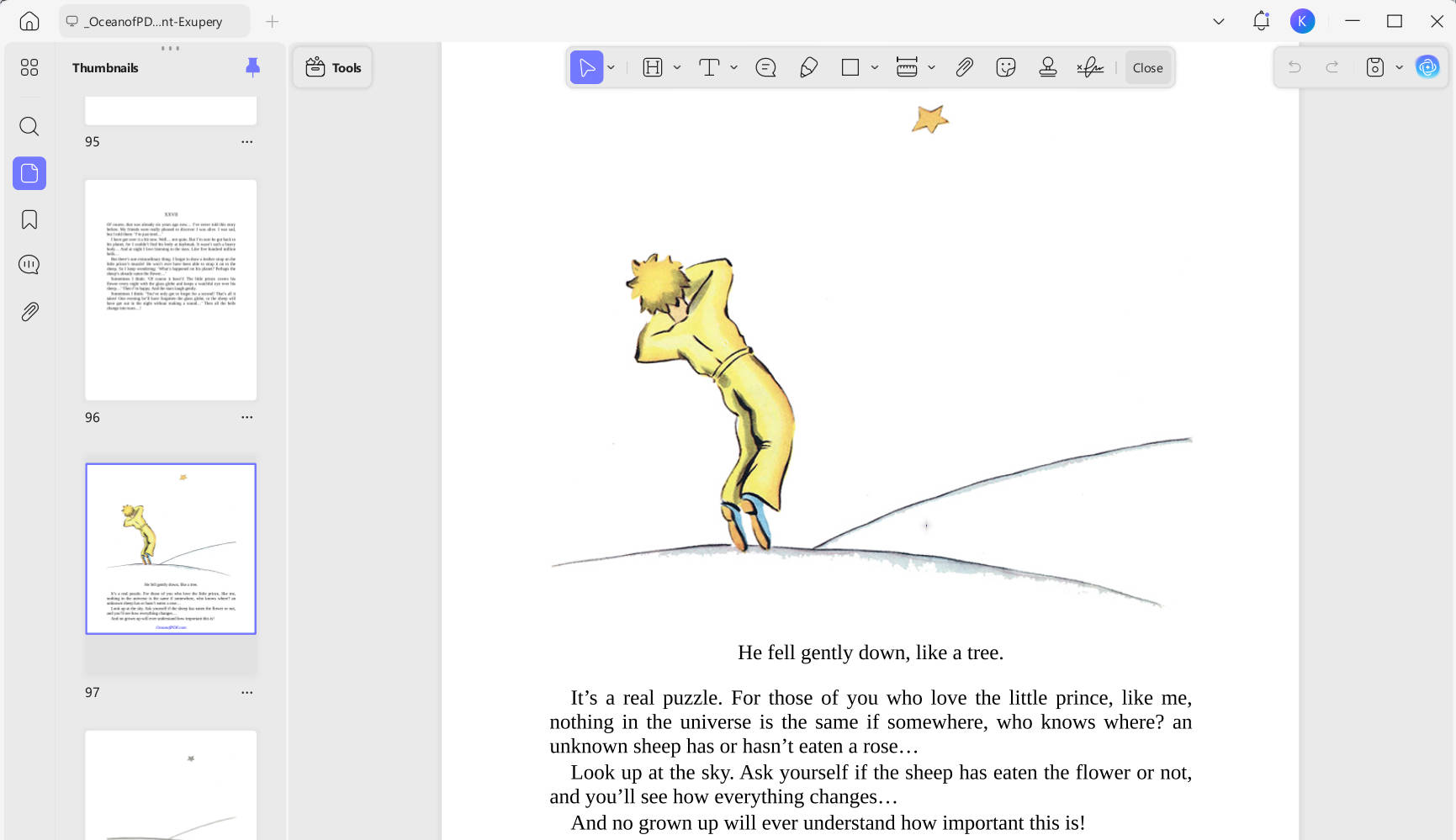1456x840 pixels.
Task: Open the thumbnail grid view icon
Action: [x=29, y=67]
